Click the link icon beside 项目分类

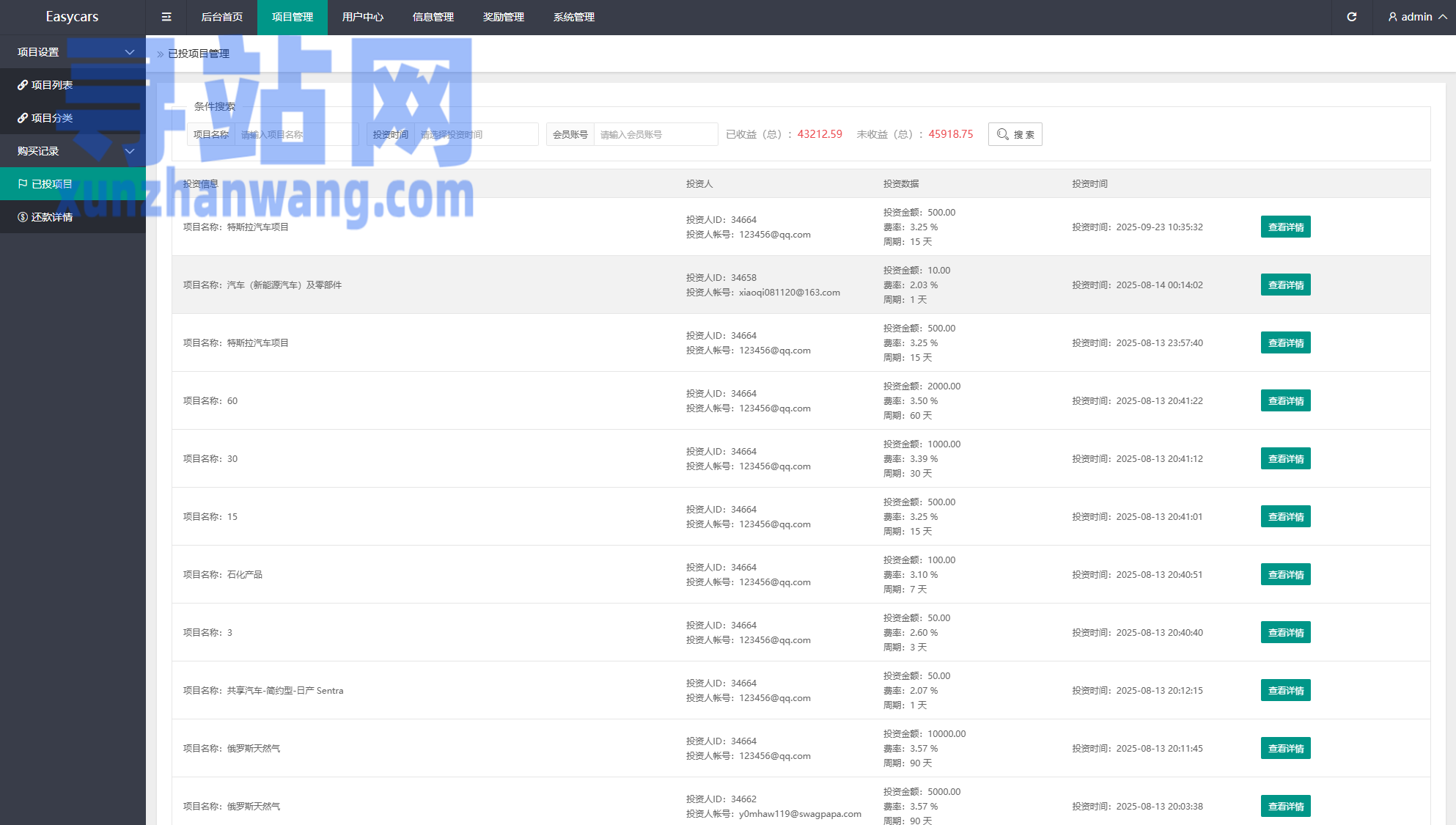(23, 118)
